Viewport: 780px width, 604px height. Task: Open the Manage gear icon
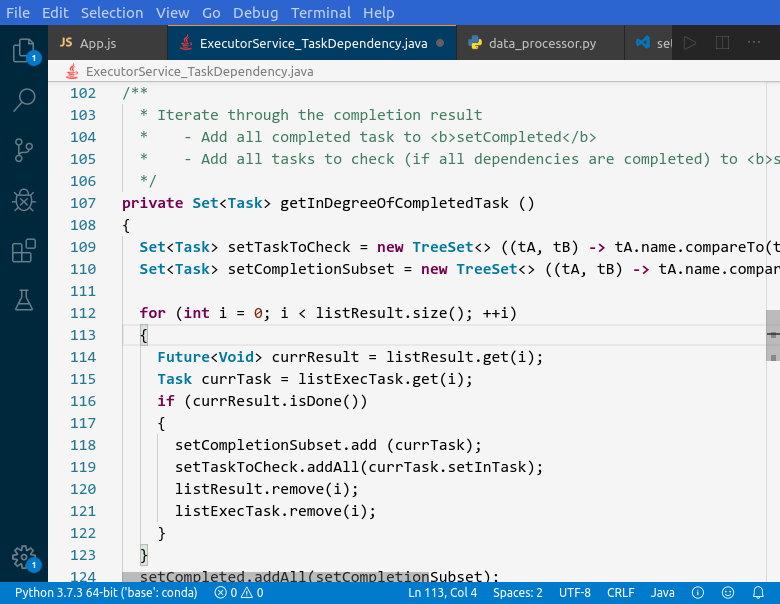coord(24,558)
